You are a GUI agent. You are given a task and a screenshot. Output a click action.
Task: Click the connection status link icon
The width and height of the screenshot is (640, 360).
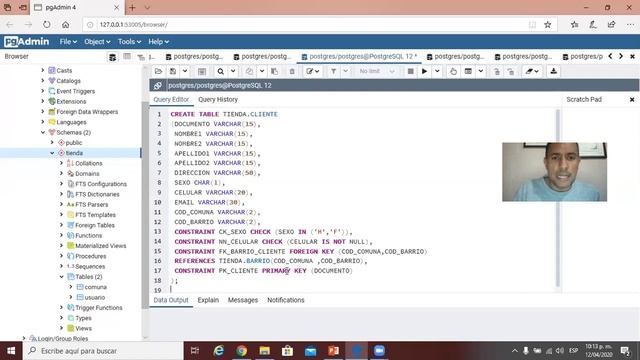pyautogui.click(x=158, y=85)
